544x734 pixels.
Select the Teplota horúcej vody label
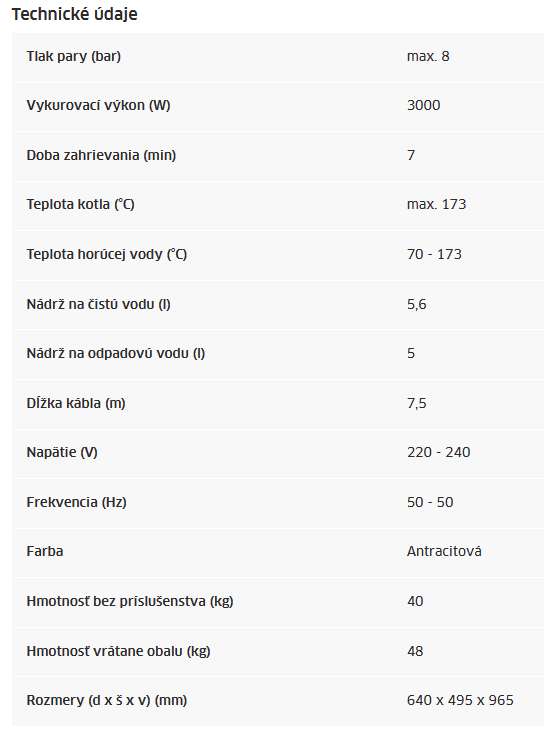[107, 254]
